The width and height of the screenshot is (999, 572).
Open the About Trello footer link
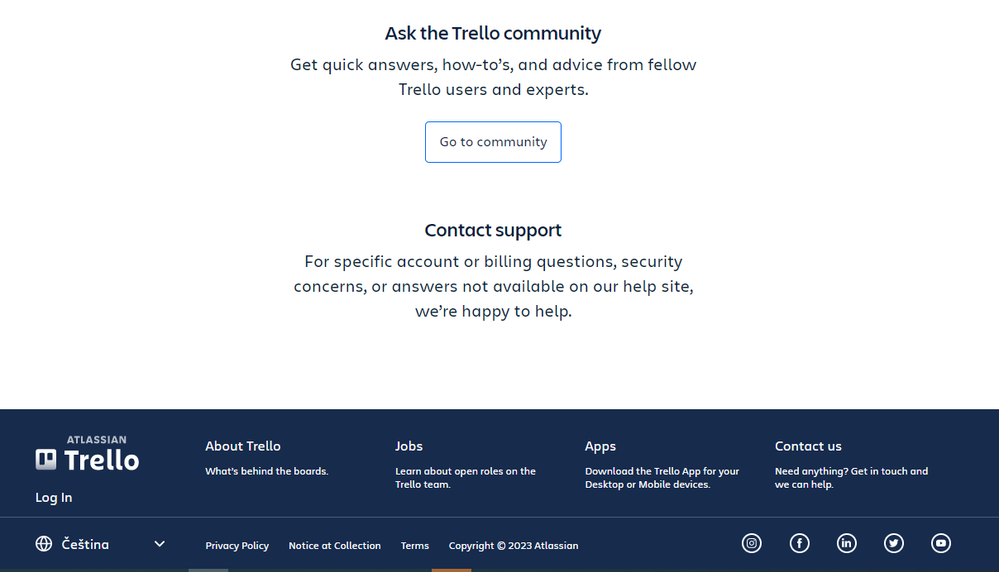pos(243,446)
